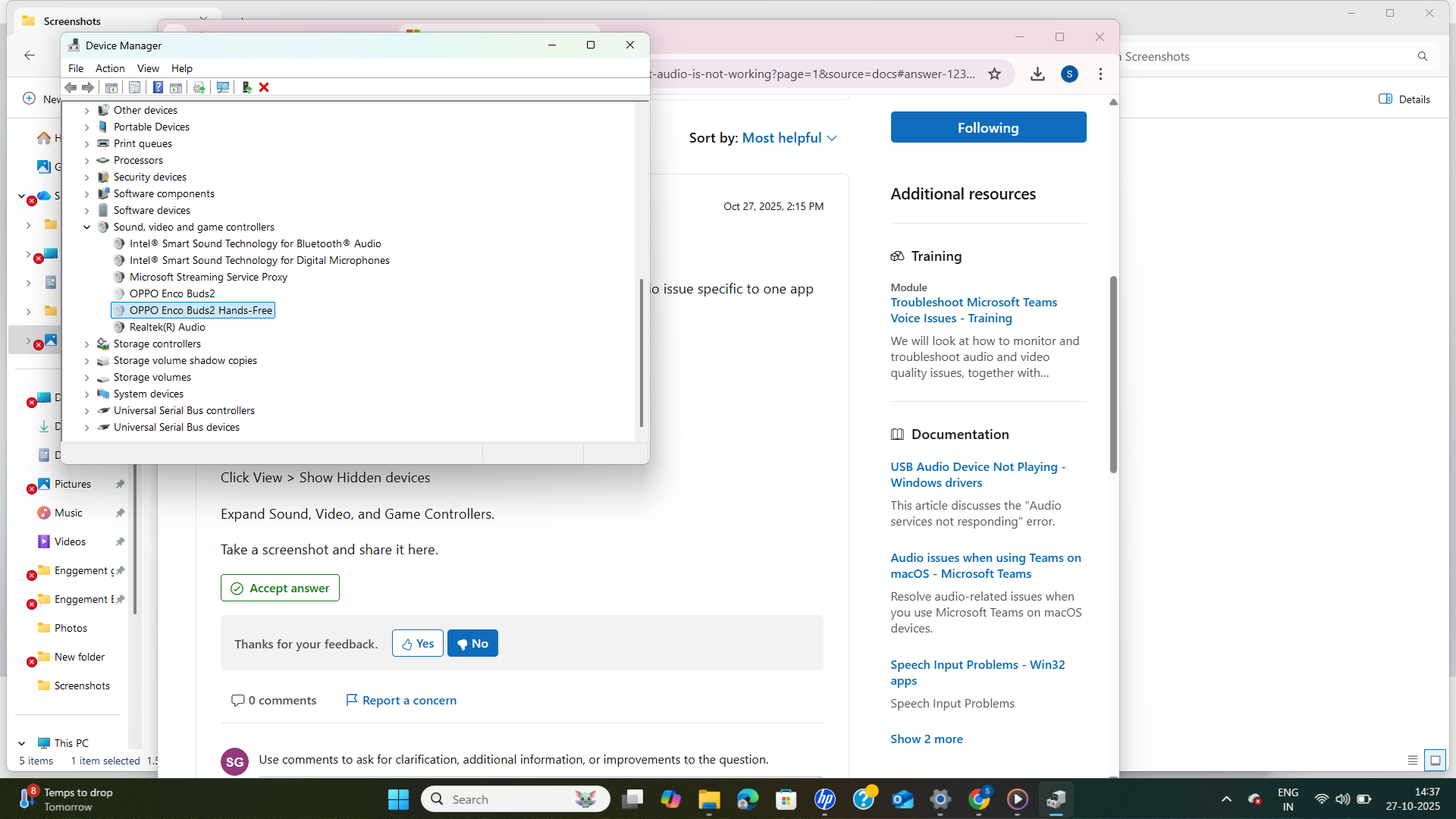1456x819 pixels.
Task: Scan for hardware changes icon
Action: (x=222, y=87)
